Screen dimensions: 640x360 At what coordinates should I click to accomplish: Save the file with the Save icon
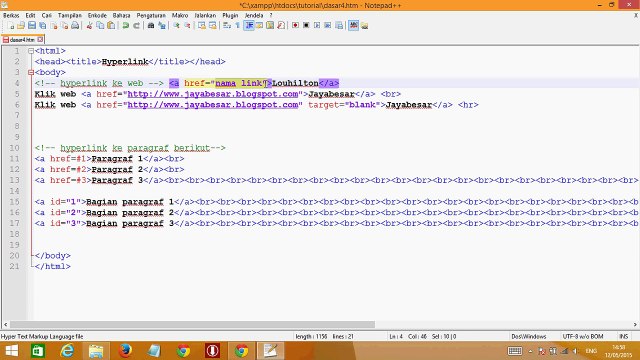pos(32,25)
